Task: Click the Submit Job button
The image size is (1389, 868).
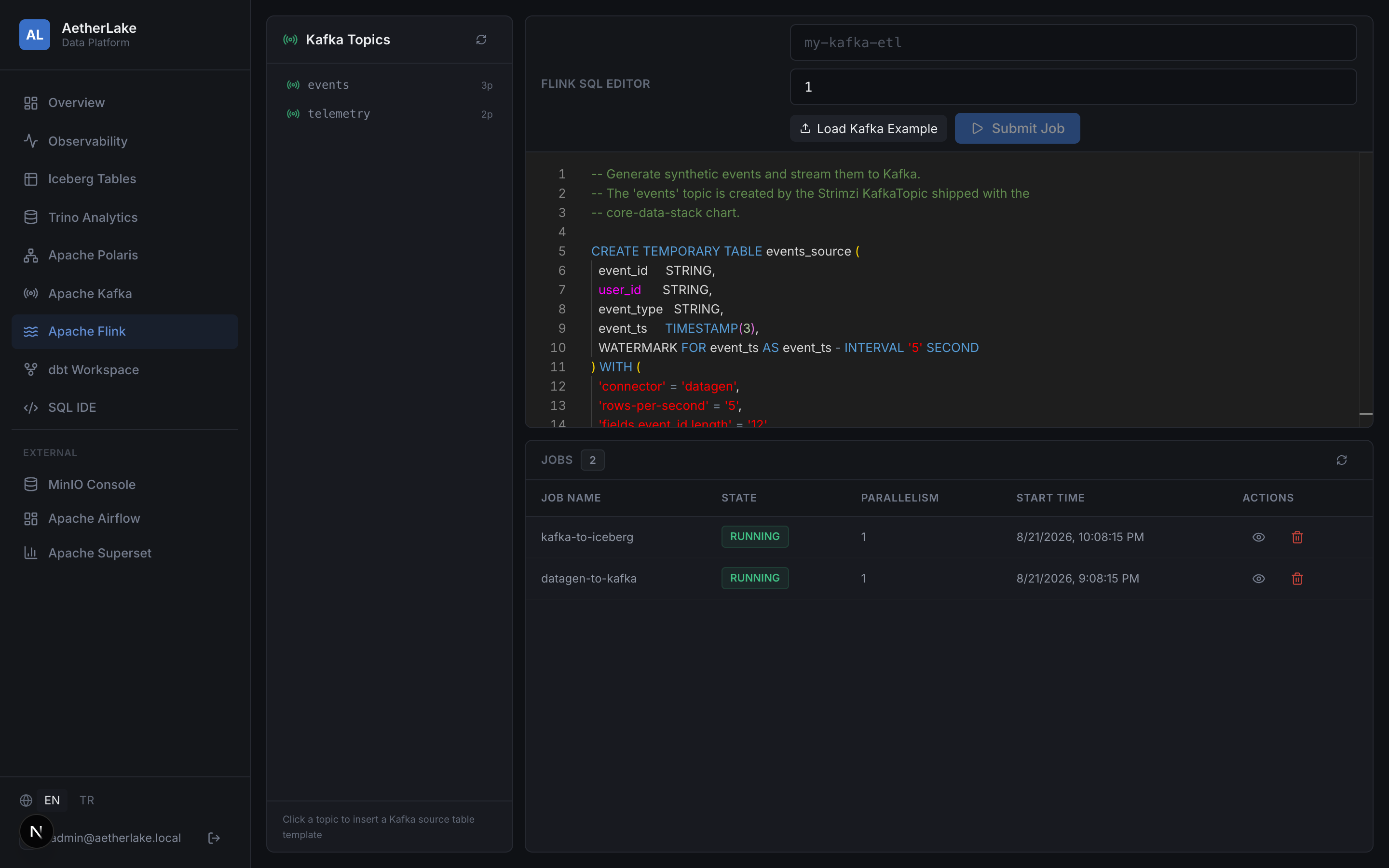Action: [1017, 129]
